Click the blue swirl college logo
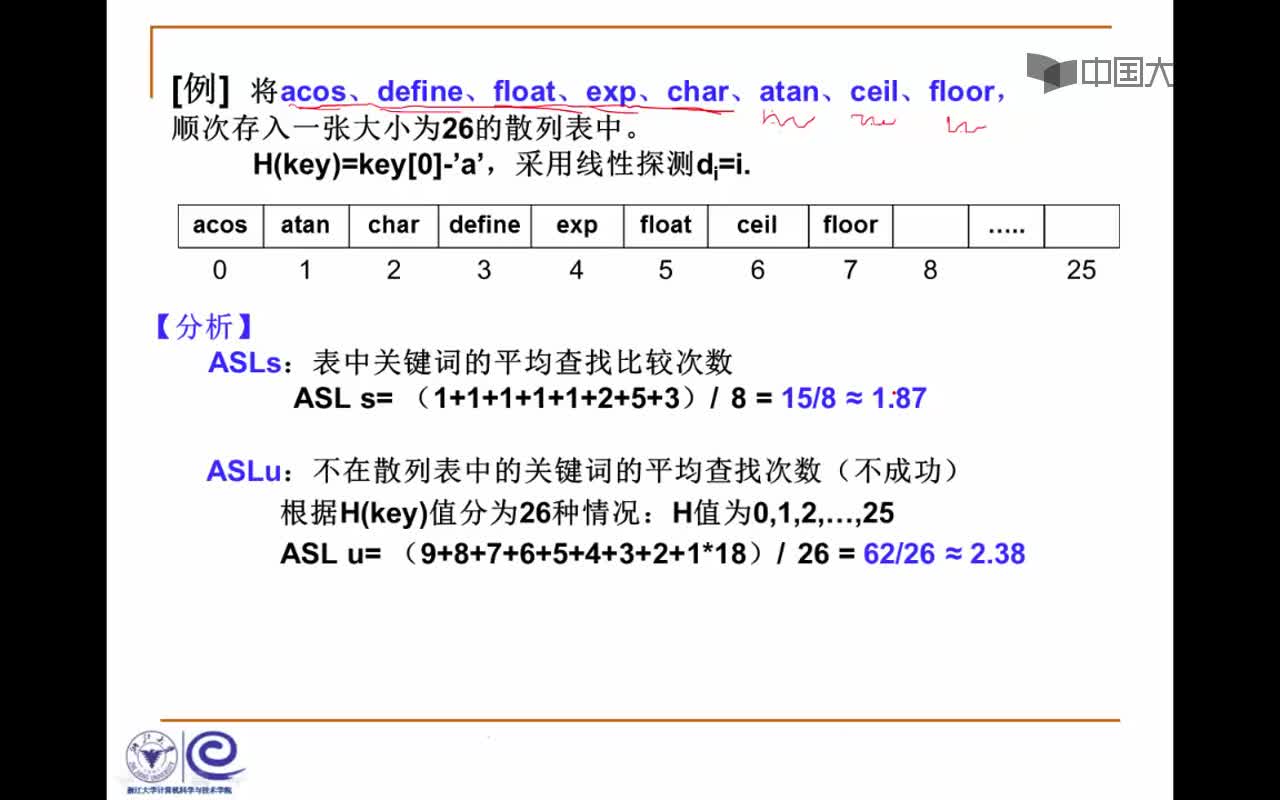Image resolution: width=1280 pixels, height=800 pixels. 214,757
